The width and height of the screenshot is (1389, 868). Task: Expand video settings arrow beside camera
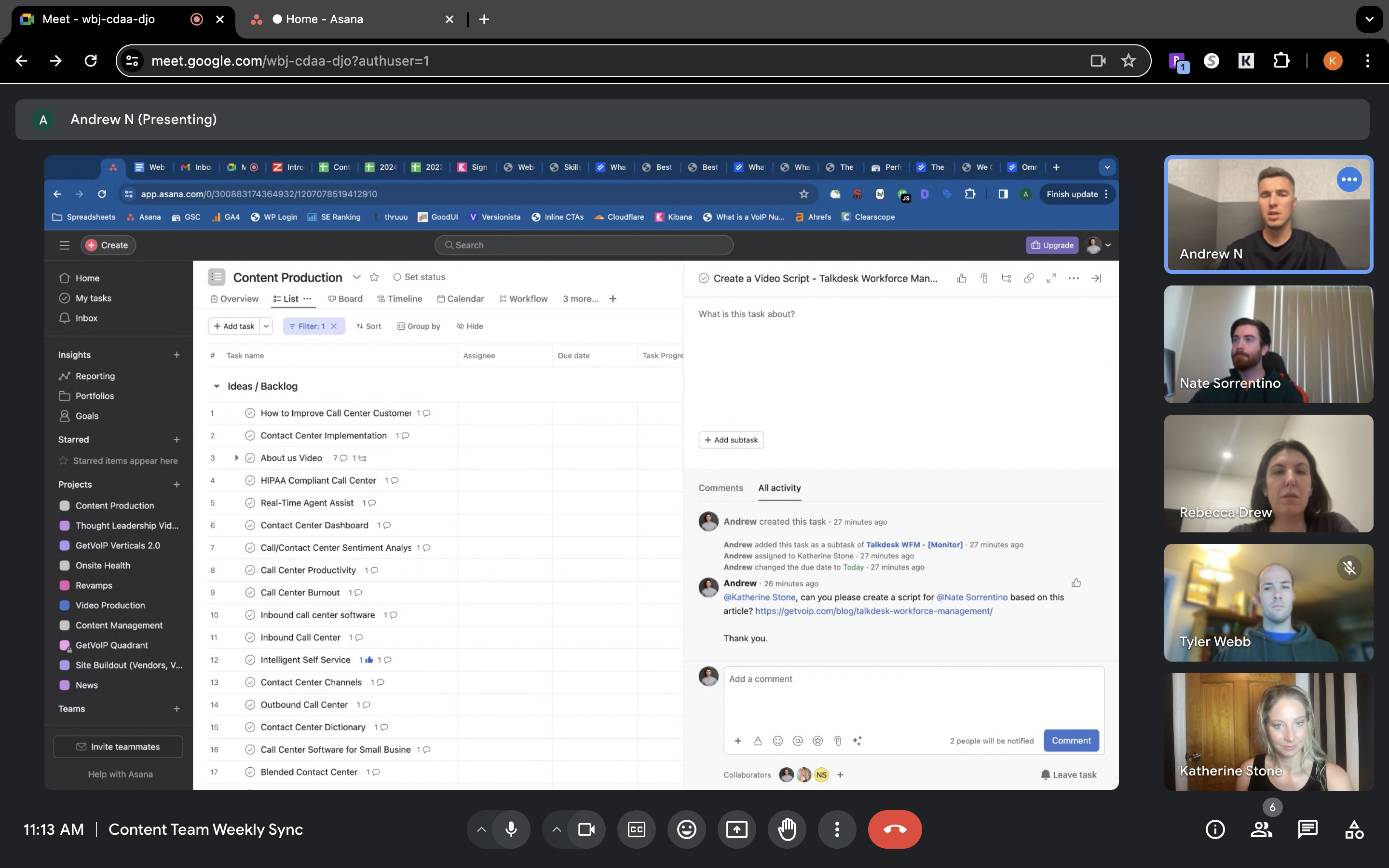[556, 829]
